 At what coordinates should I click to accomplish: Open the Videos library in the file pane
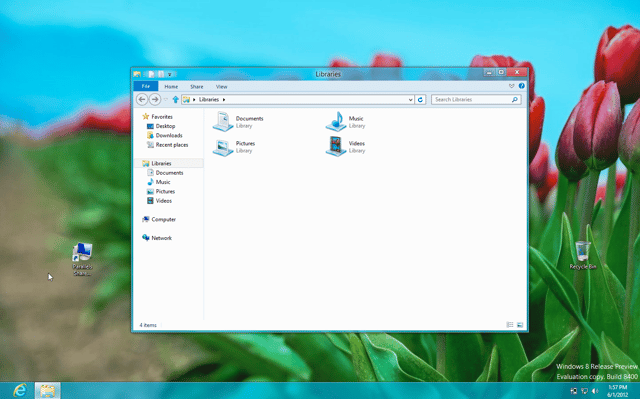(346, 147)
